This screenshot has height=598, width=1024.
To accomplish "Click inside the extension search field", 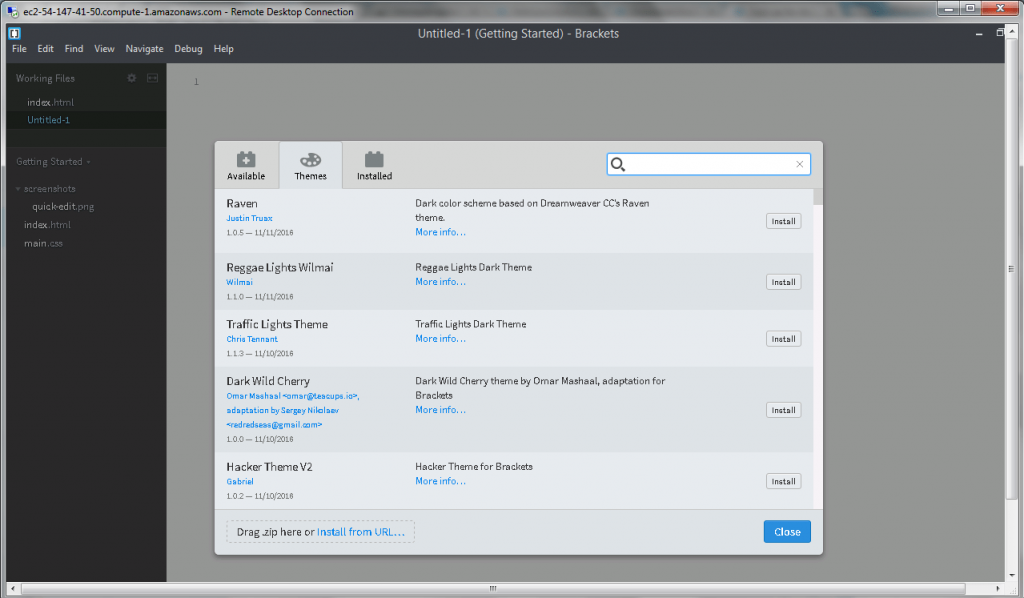I will pyautogui.click(x=700, y=163).
